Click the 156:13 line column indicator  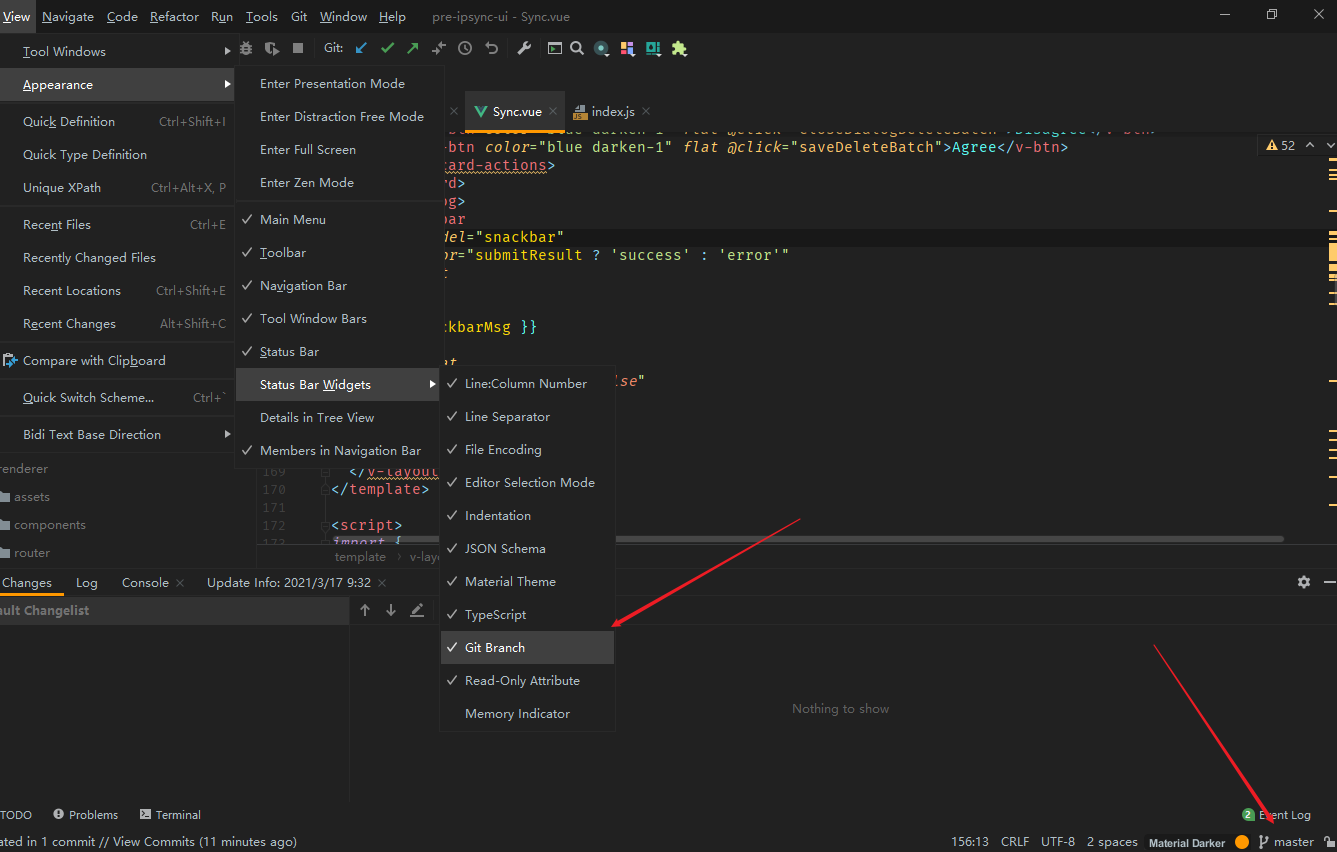[970, 842]
